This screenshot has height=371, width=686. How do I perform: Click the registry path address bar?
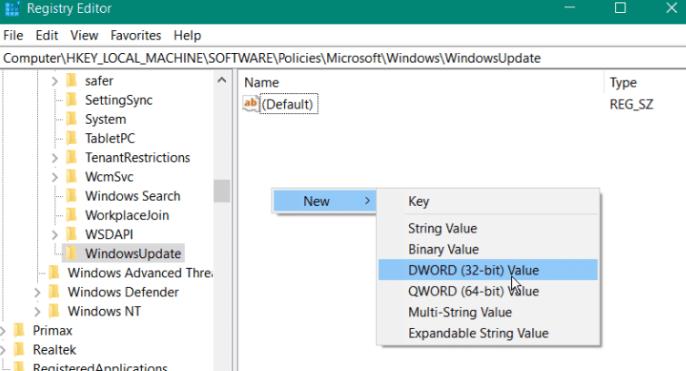(x=343, y=58)
